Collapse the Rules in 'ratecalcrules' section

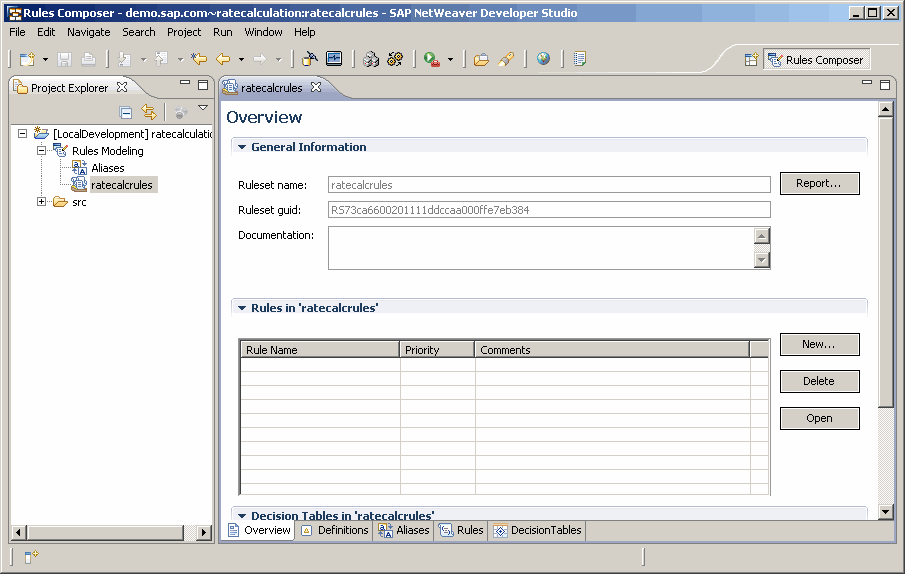[x=242, y=309]
